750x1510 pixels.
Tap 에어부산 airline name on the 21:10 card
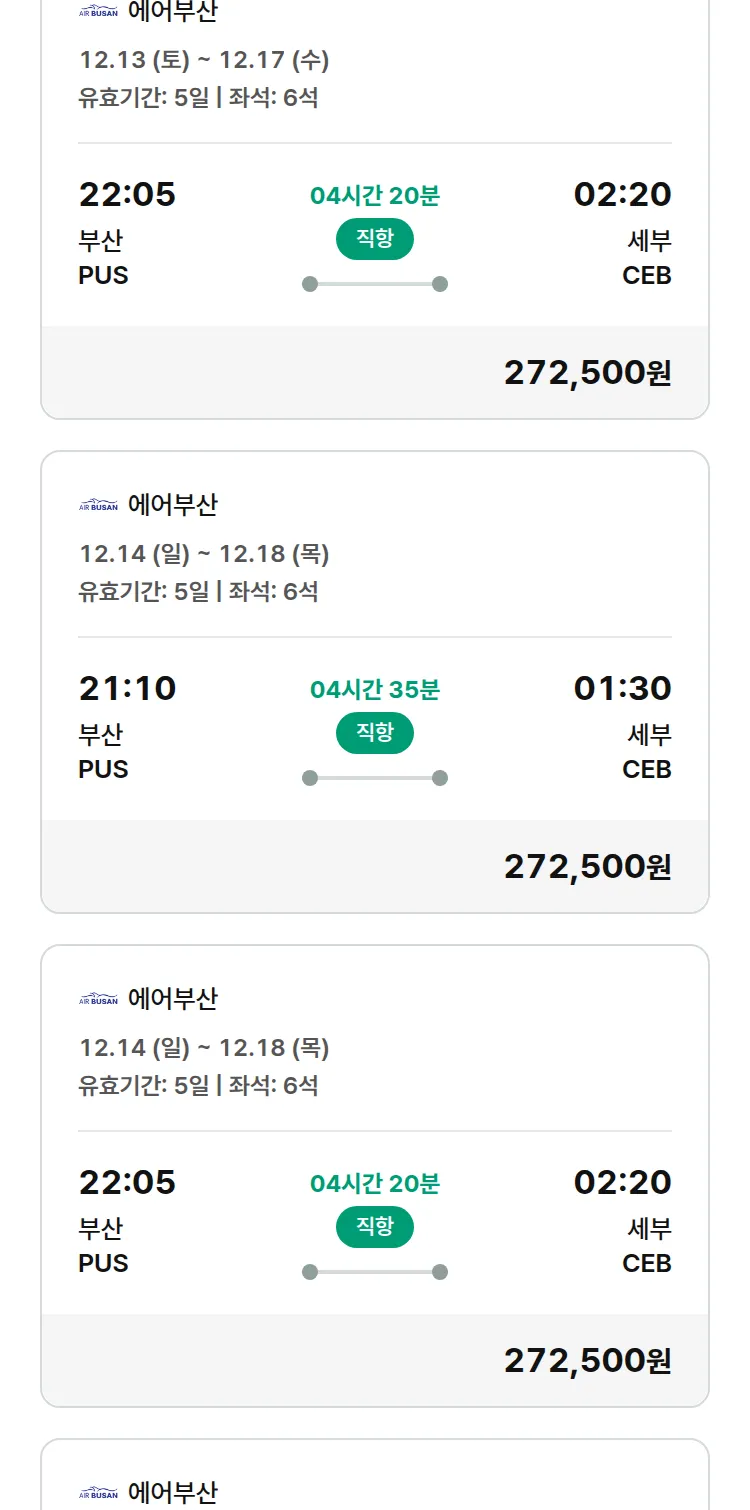coord(173,505)
